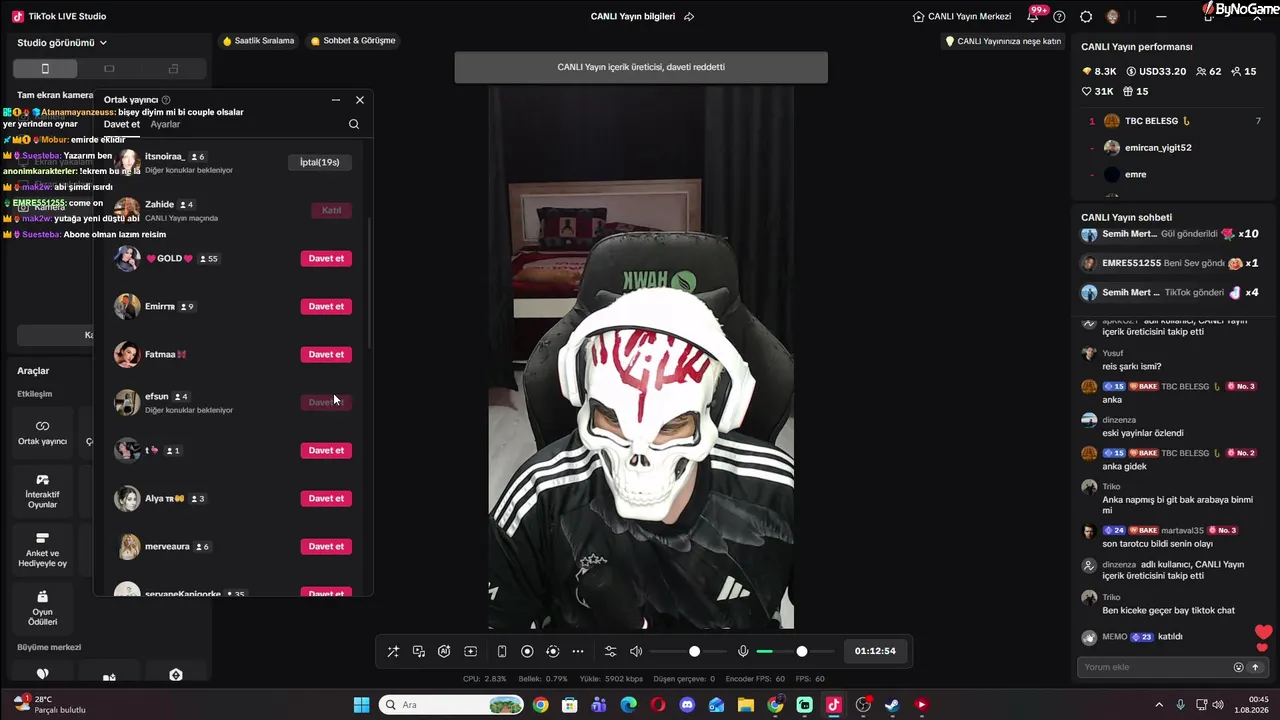Open the audio mixer settings icon
This screenshot has width=1280, height=720.
point(610,651)
